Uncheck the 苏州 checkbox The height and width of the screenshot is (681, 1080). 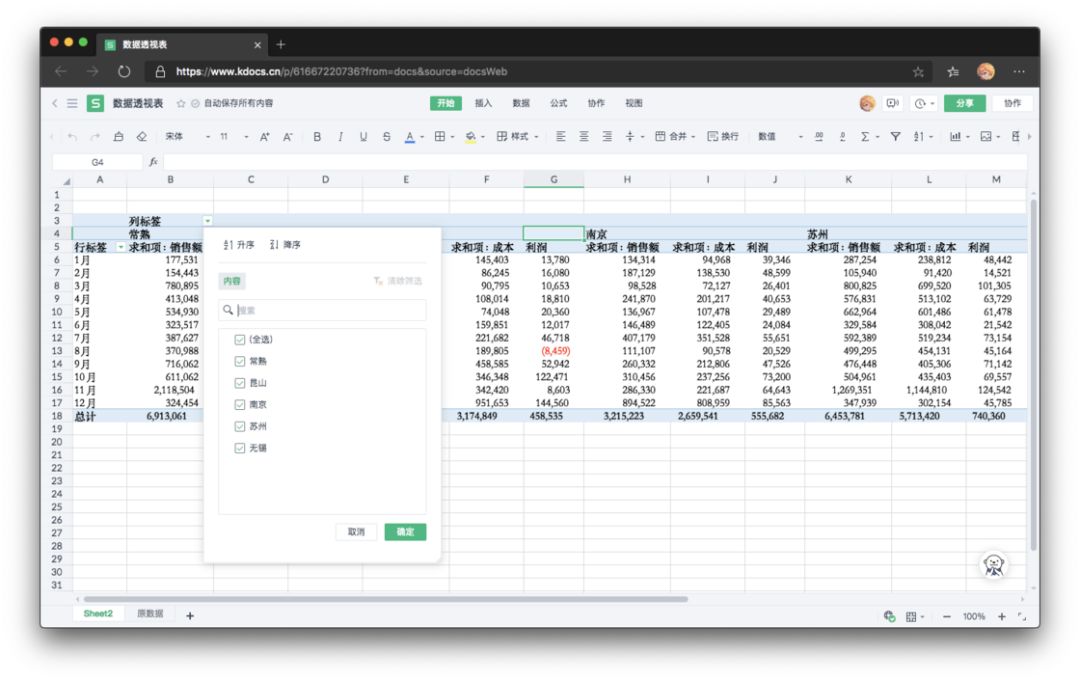pos(240,426)
